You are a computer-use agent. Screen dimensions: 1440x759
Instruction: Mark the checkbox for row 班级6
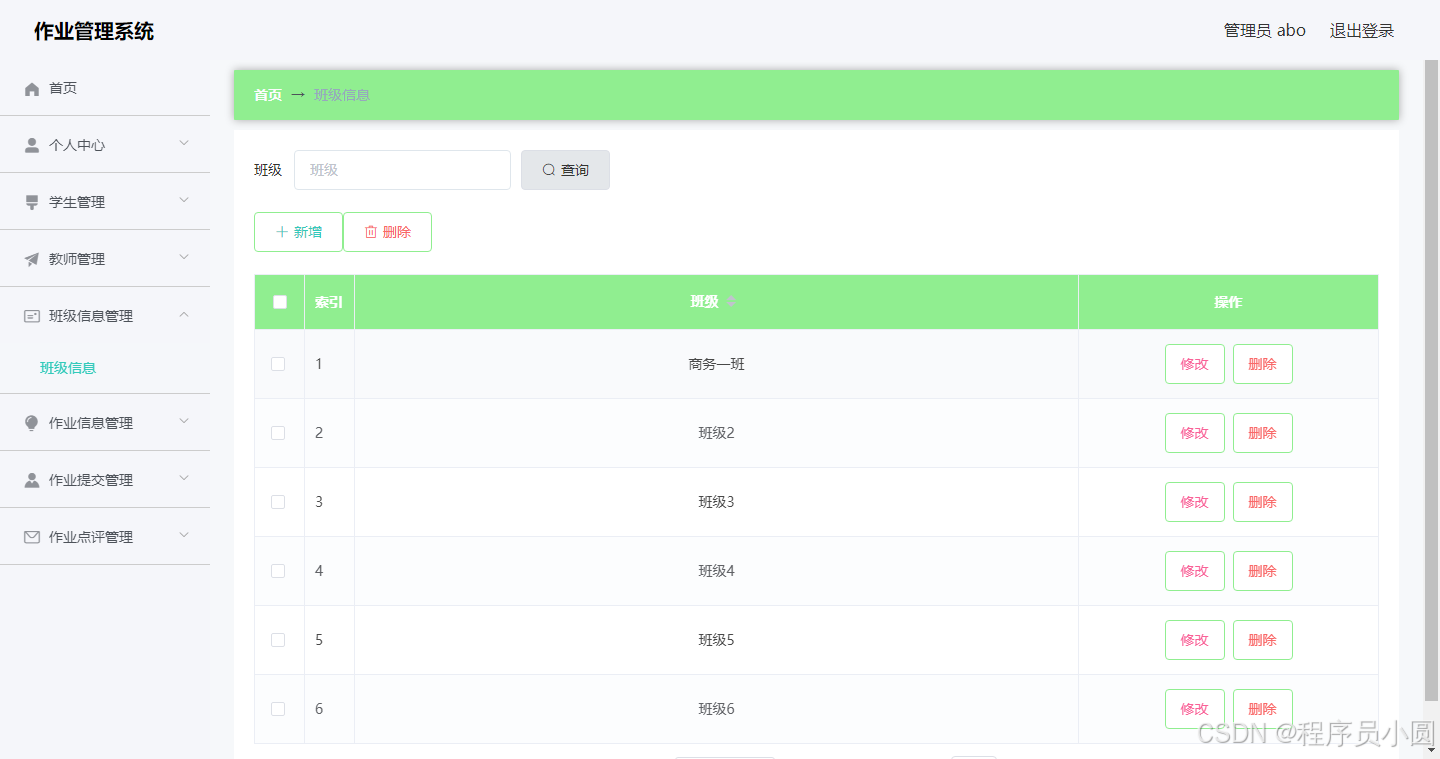tap(278, 709)
